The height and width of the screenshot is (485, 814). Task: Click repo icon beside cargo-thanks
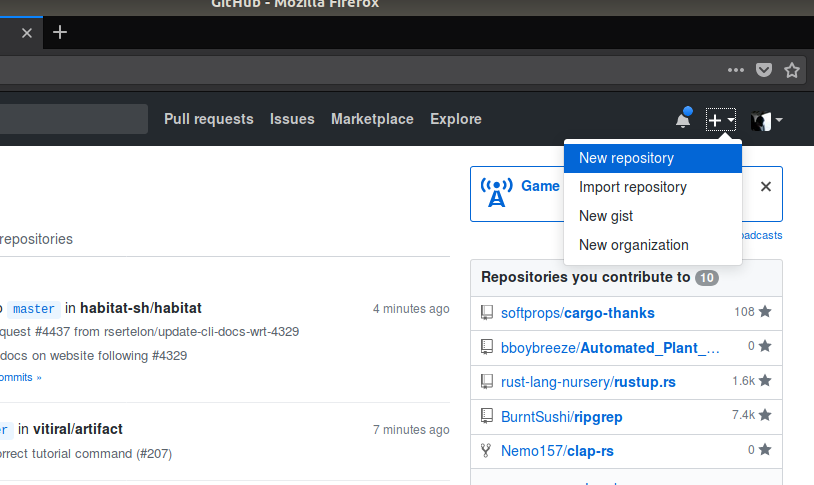pyautogui.click(x=486, y=313)
